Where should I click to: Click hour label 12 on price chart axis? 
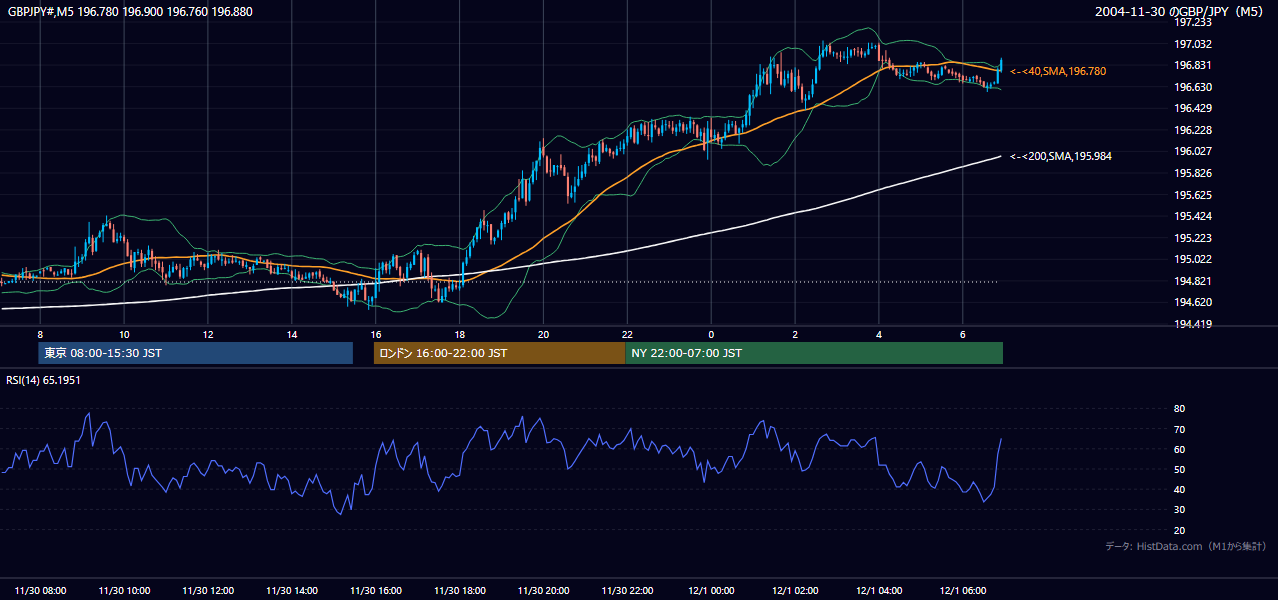[208, 334]
